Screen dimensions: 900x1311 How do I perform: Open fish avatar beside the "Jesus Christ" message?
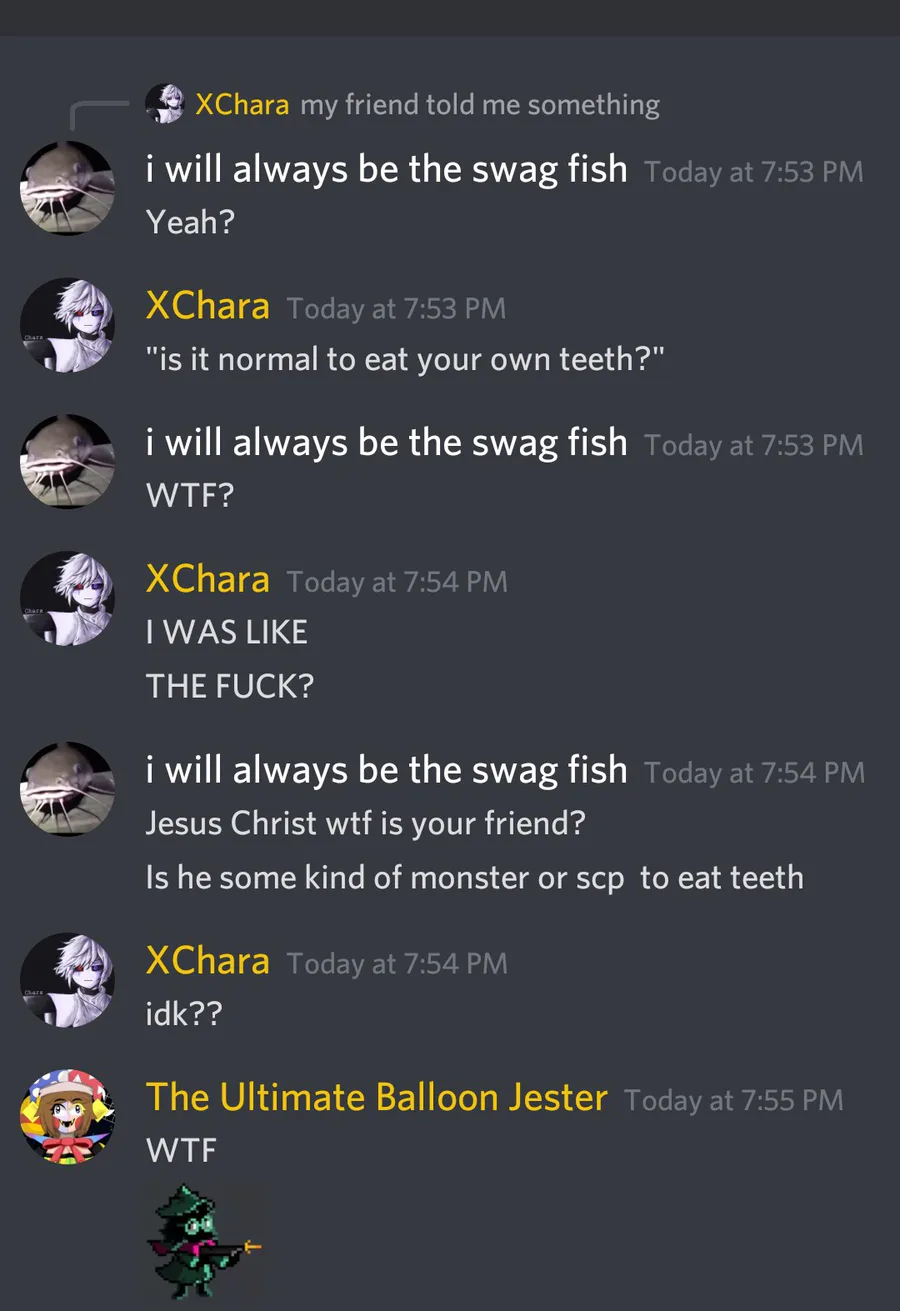[x=67, y=790]
